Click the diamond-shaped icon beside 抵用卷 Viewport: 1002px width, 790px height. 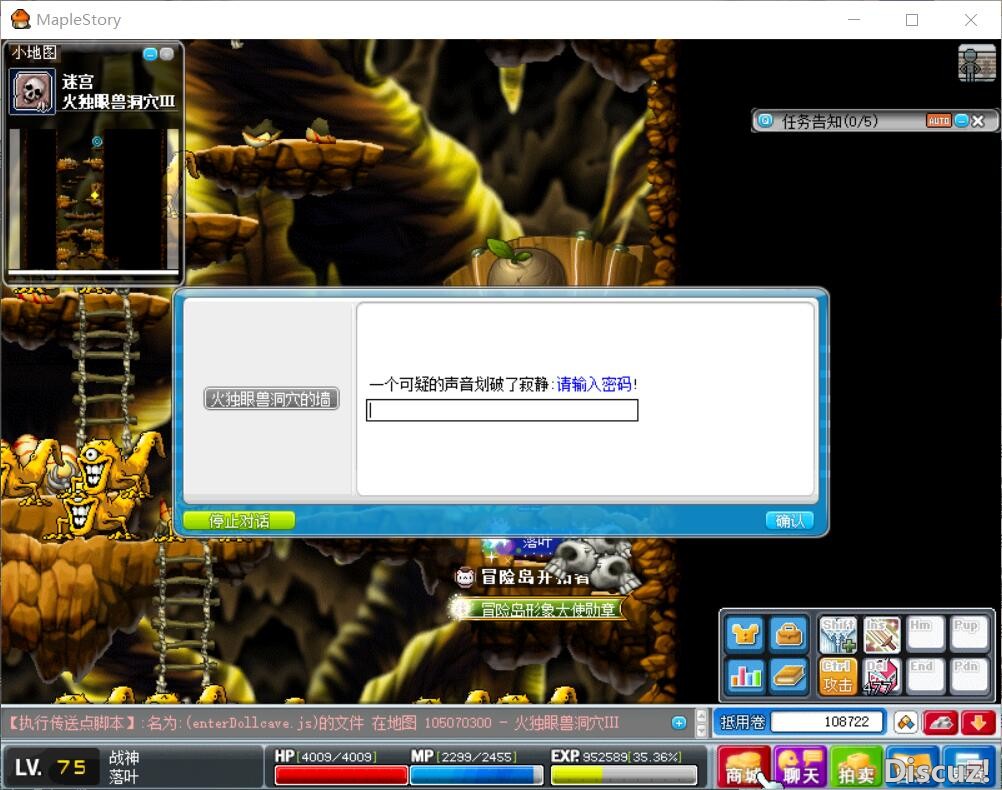(x=906, y=723)
